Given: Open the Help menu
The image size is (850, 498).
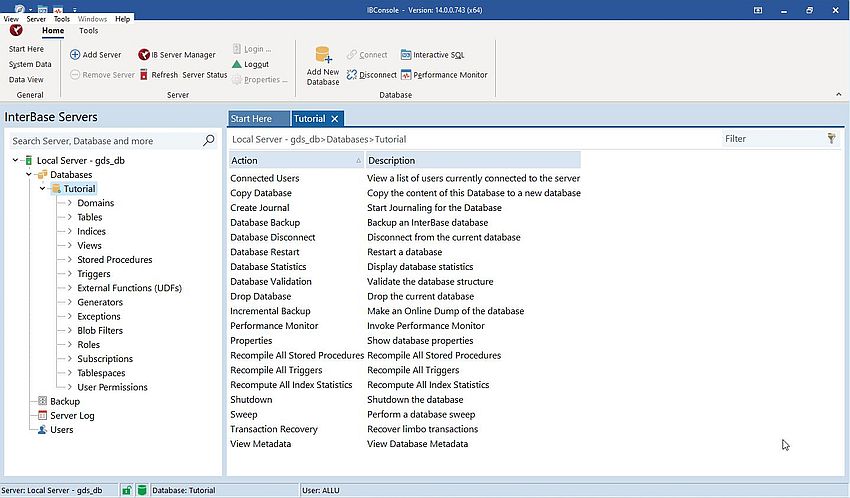Looking at the screenshot, I should 123,19.
